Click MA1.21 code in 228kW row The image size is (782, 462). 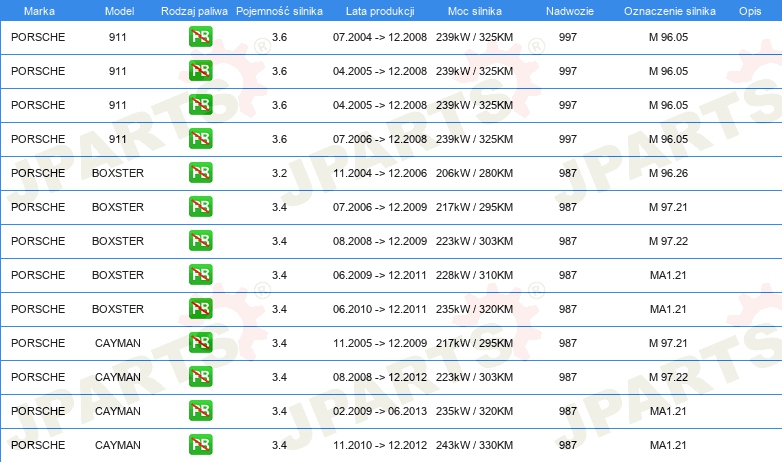(668, 275)
